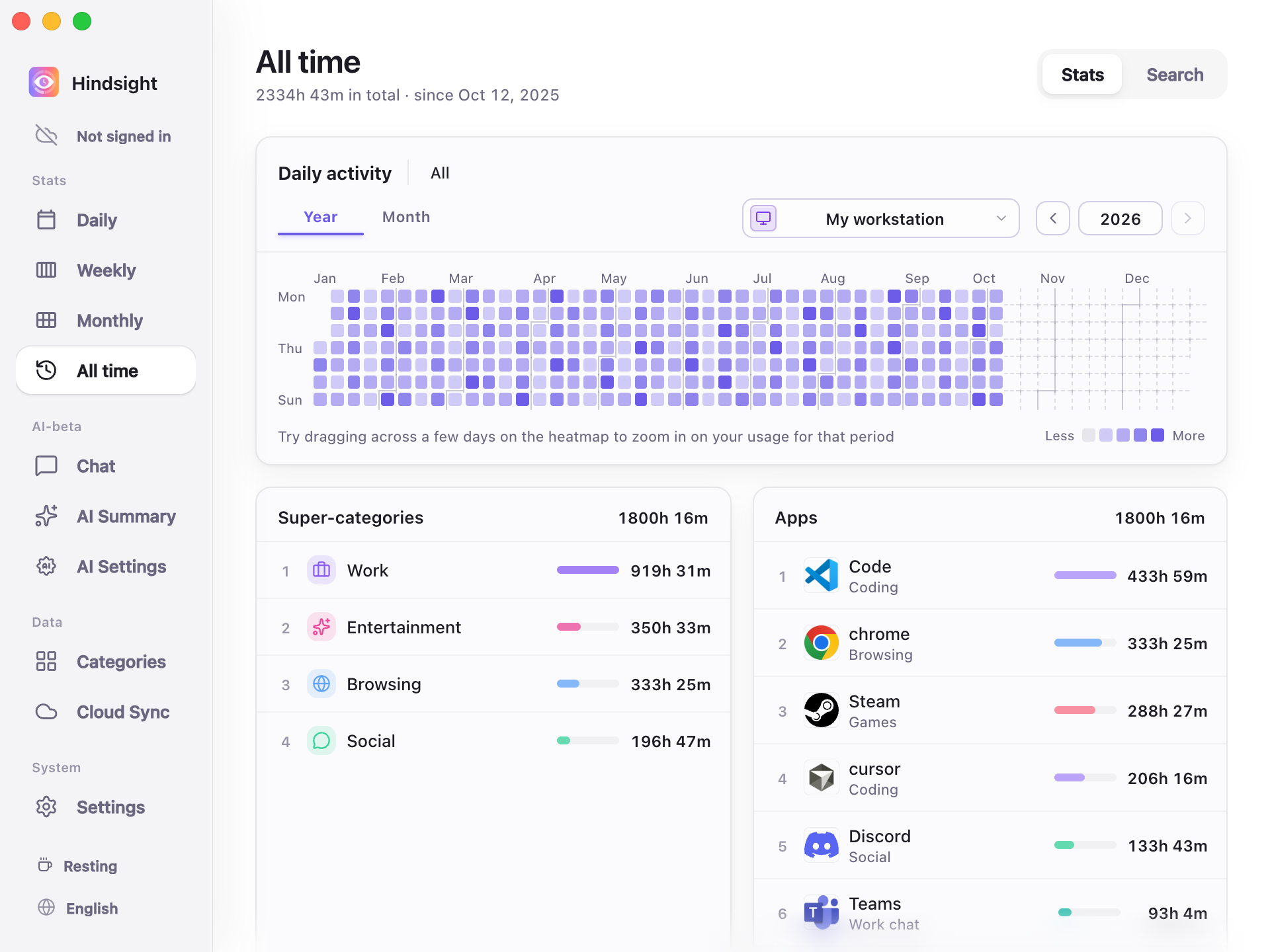The image size is (1270, 952).
Task: Switch to the Search view toggle
Action: coord(1174,74)
